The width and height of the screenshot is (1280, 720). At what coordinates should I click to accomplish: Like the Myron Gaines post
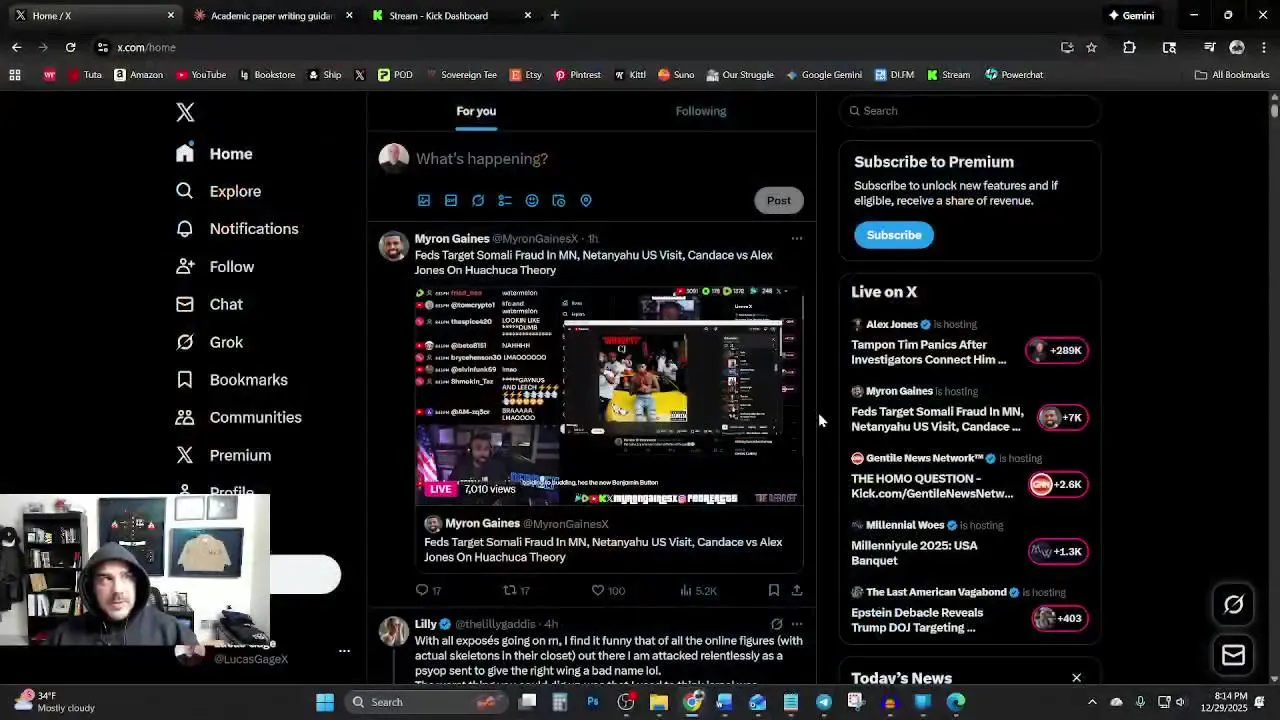click(608, 590)
